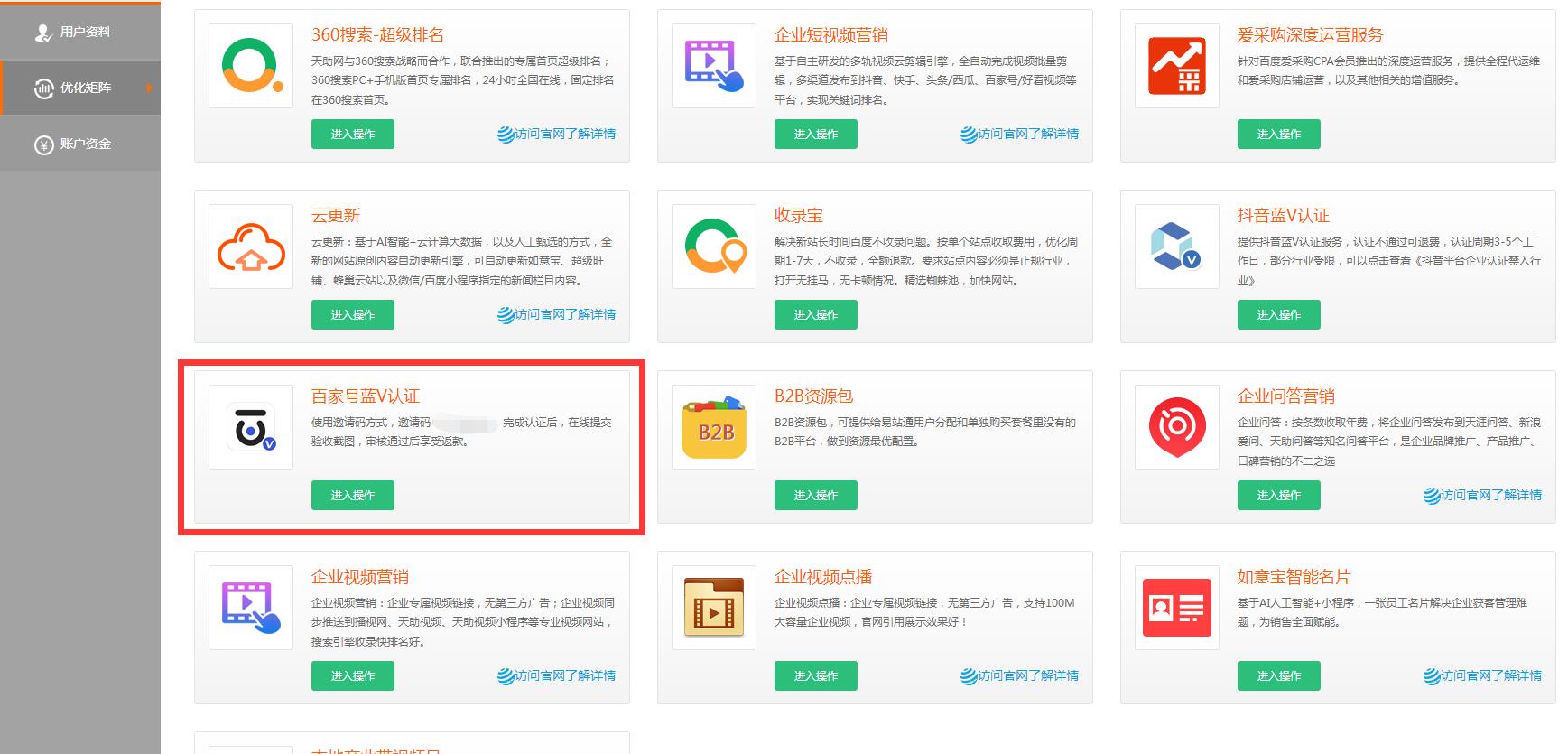Expand the 优化矩阵 sidebar arrow
Image resolution: width=1568 pixels, height=754 pixels.
(x=149, y=88)
